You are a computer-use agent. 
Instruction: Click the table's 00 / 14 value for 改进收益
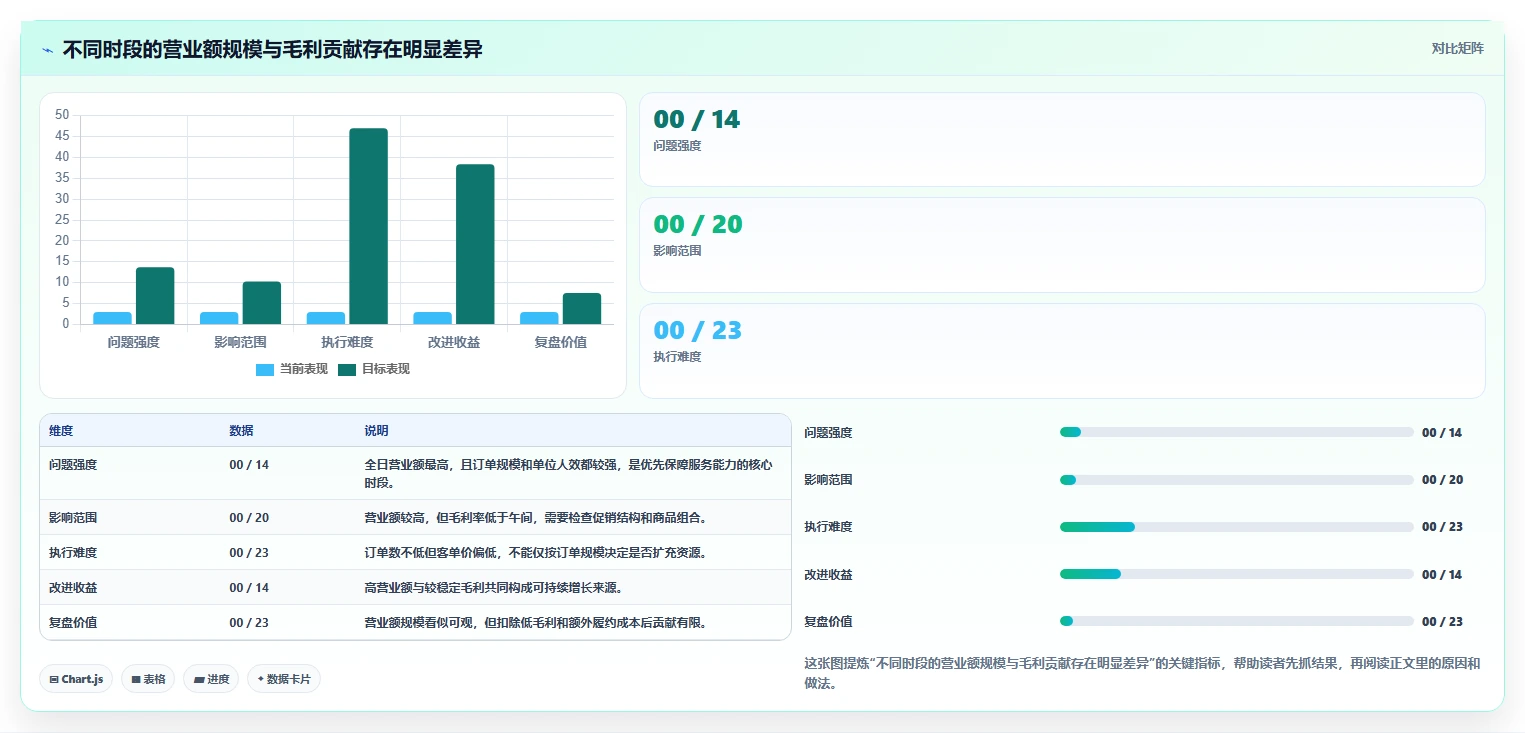(x=249, y=588)
